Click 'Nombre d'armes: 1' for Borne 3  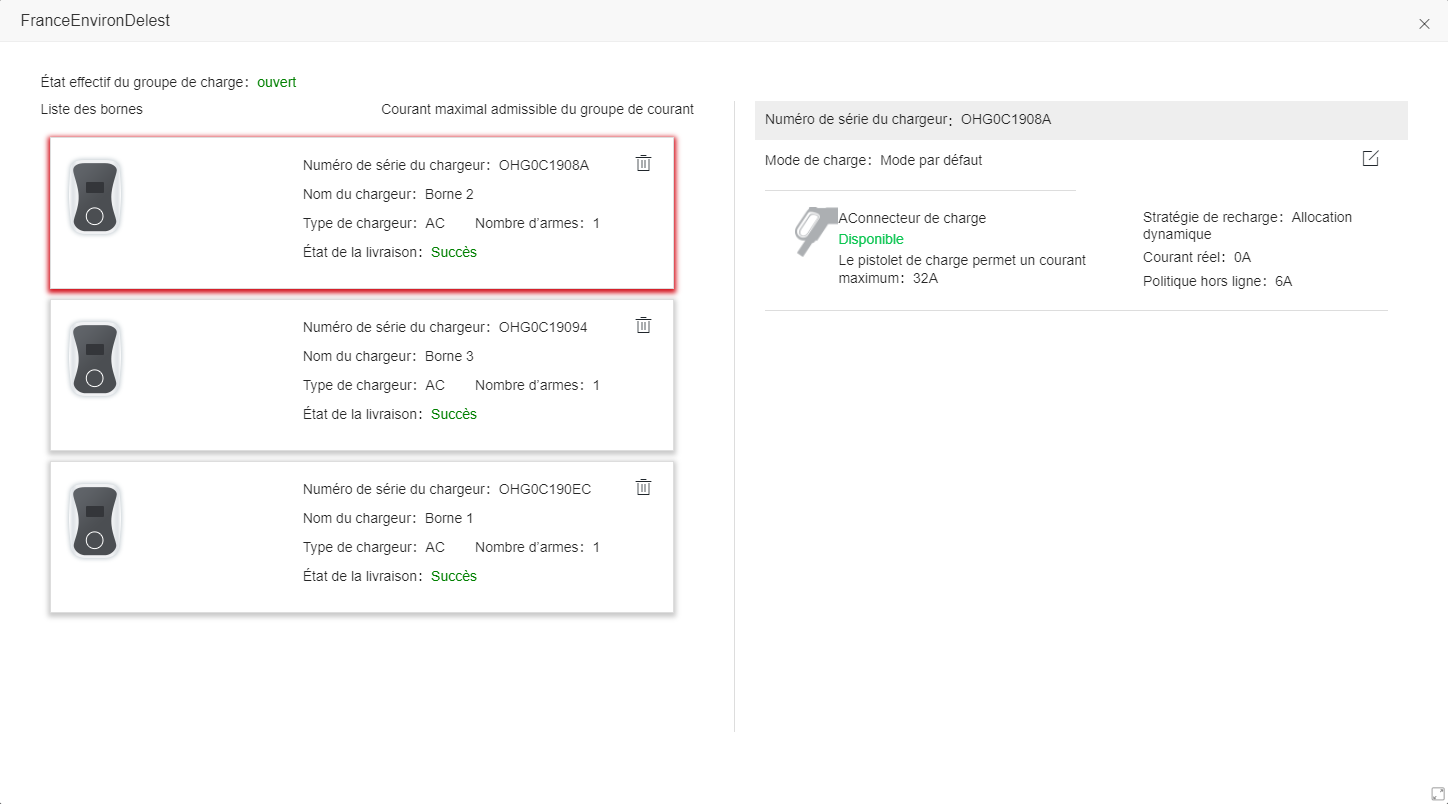537,385
